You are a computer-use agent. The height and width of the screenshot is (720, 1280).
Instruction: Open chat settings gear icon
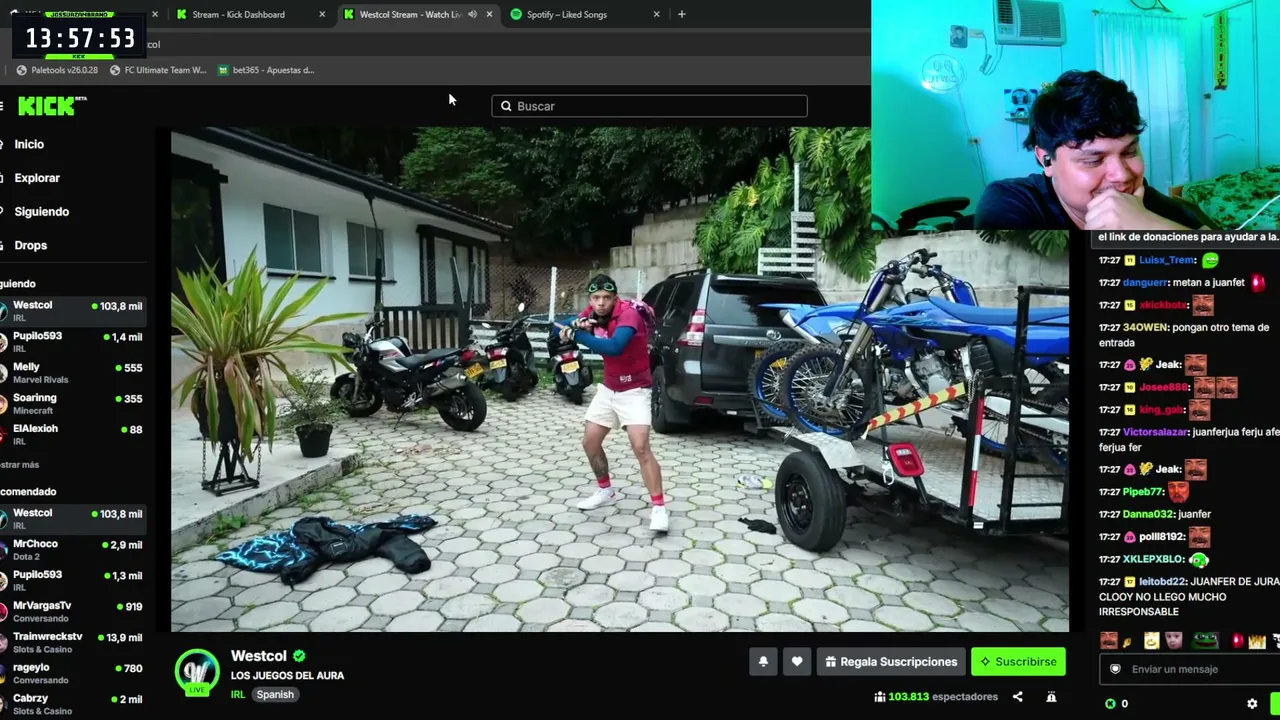[x=1252, y=704]
